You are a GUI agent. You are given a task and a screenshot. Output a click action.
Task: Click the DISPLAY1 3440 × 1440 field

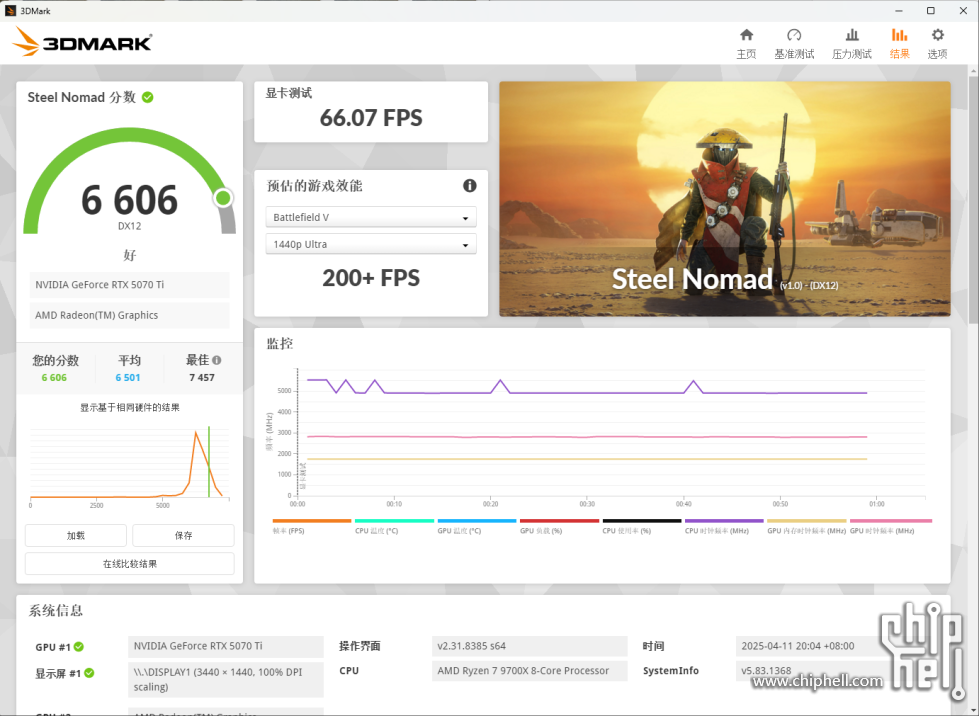point(225,679)
